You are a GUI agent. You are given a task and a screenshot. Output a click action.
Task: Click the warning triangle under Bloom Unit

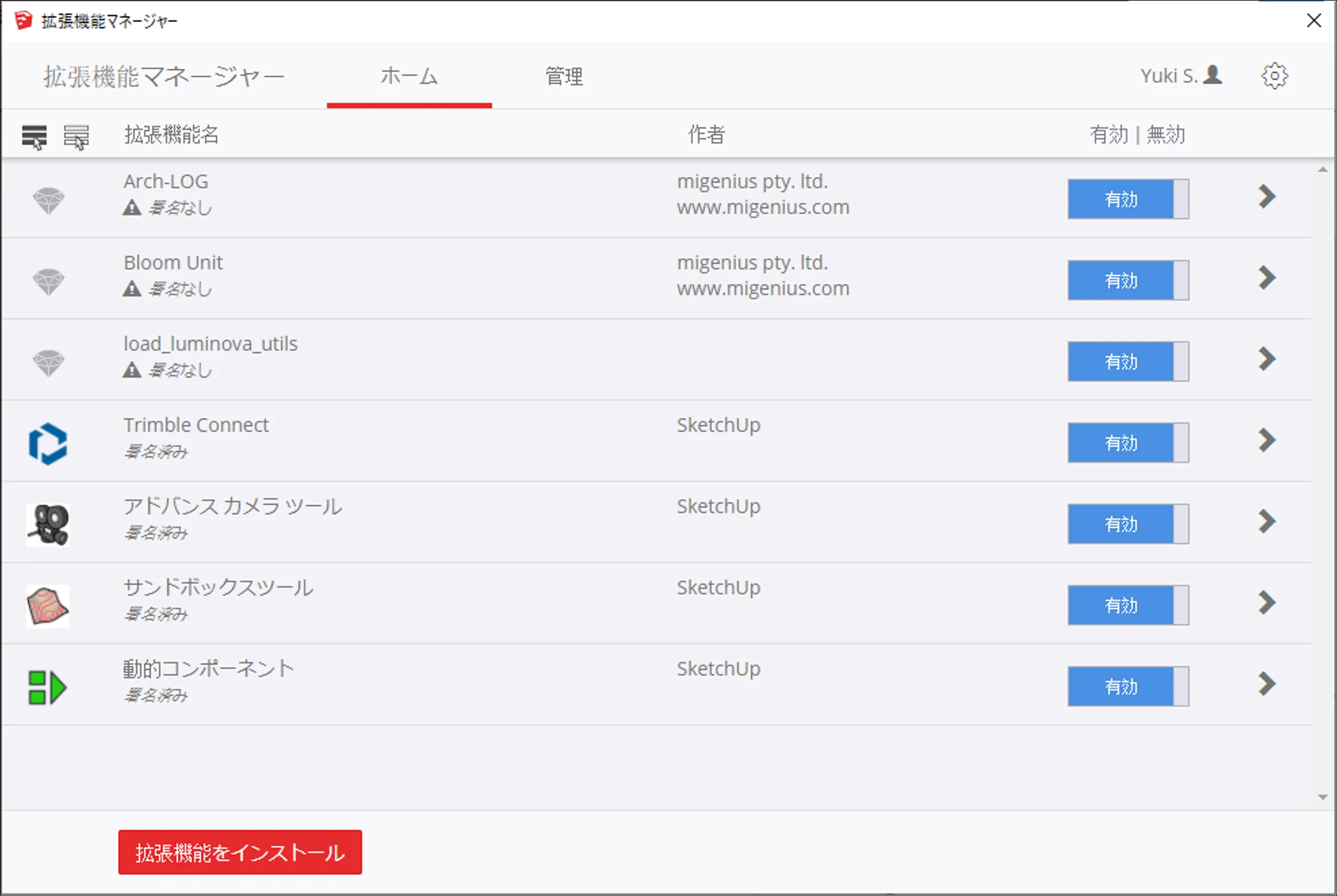(132, 289)
